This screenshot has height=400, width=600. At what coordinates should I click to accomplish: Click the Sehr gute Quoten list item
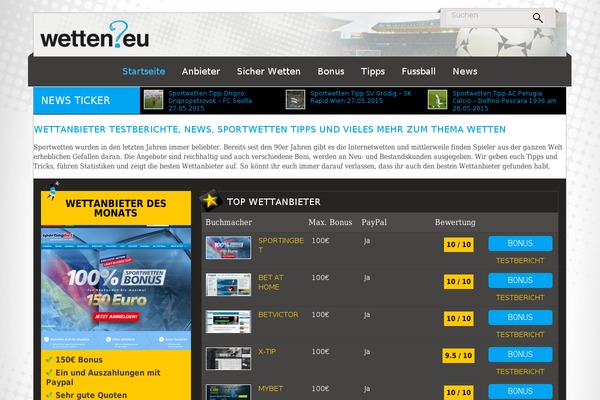pos(86,395)
